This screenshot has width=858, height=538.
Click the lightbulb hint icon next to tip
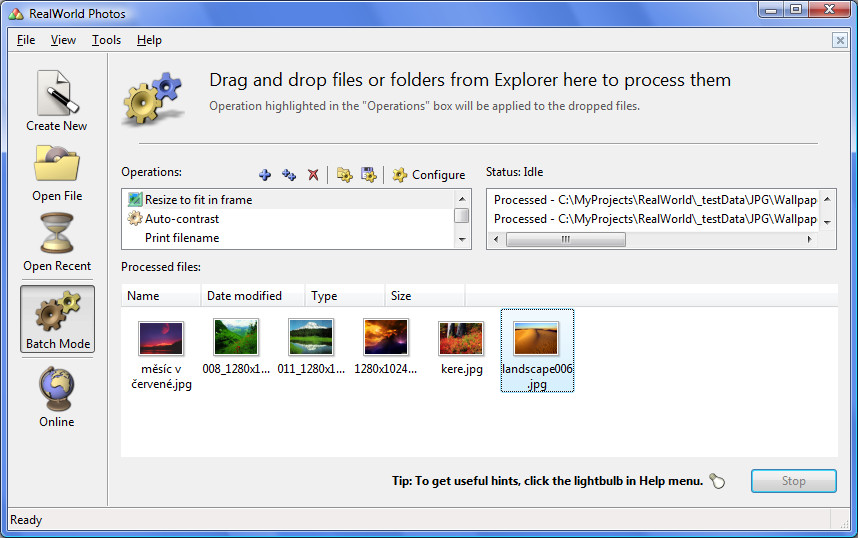[717, 481]
